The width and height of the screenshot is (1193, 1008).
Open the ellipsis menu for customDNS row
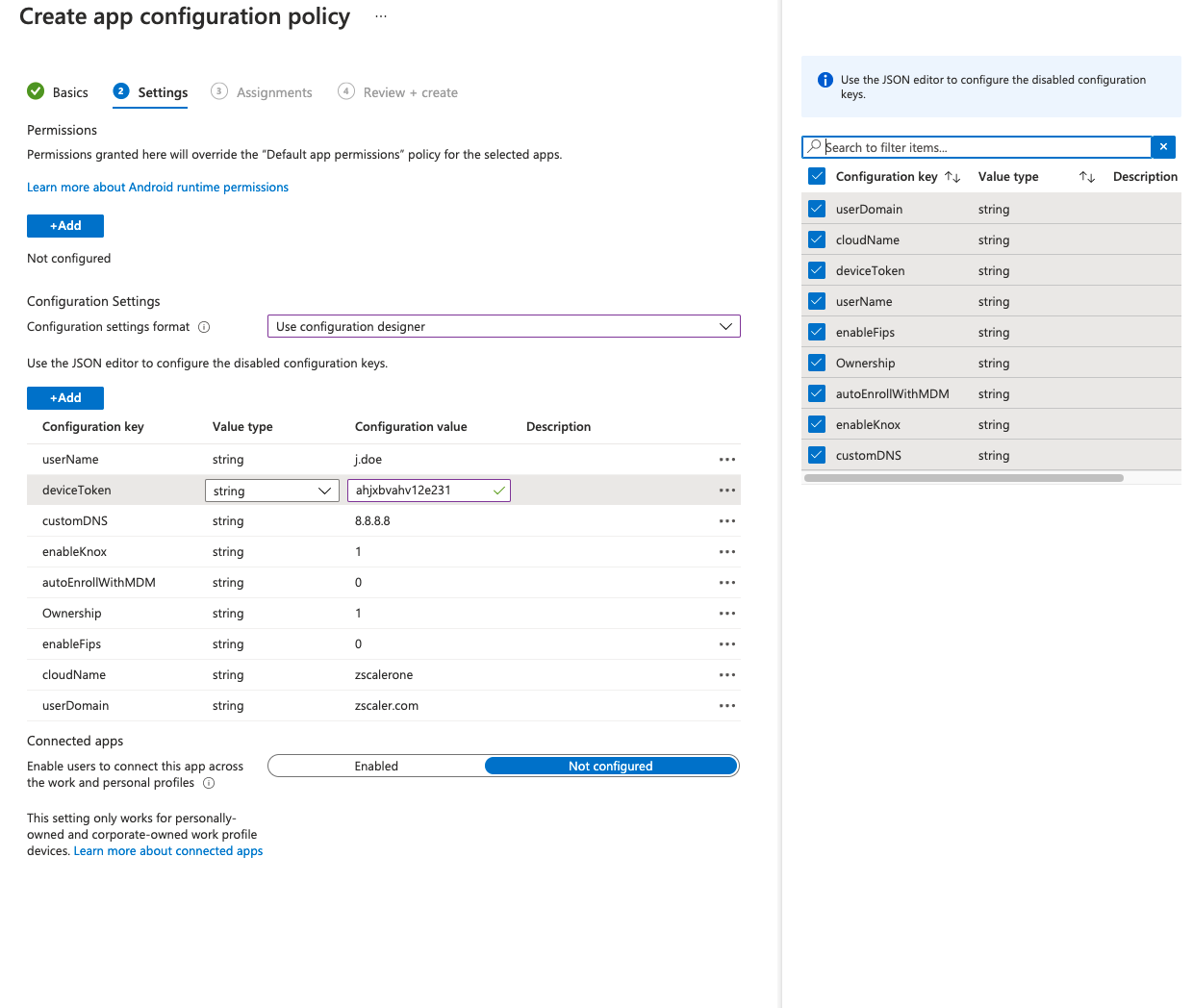[726, 521]
